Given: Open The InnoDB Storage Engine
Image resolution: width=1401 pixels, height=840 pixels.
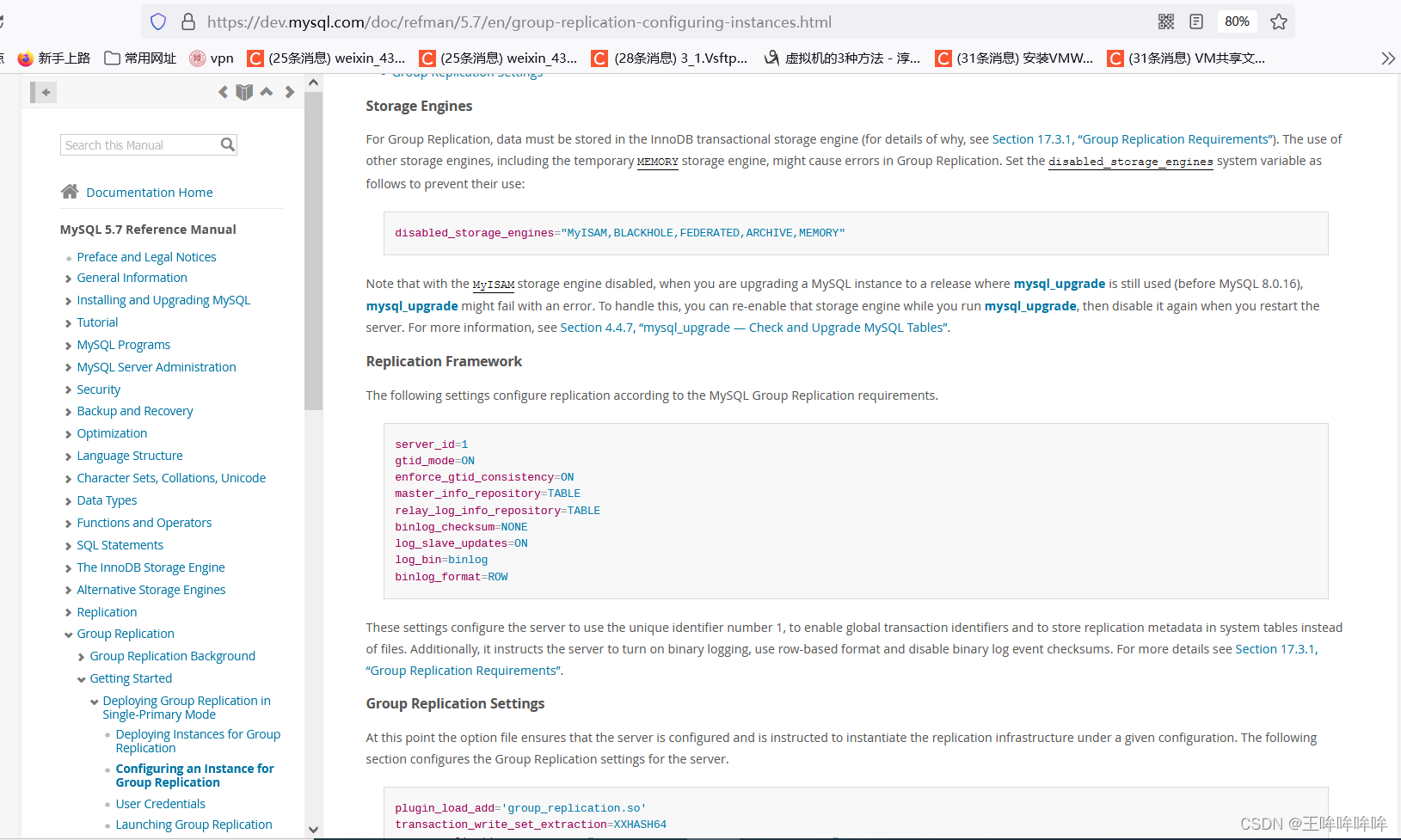Looking at the screenshot, I should coord(151,567).
